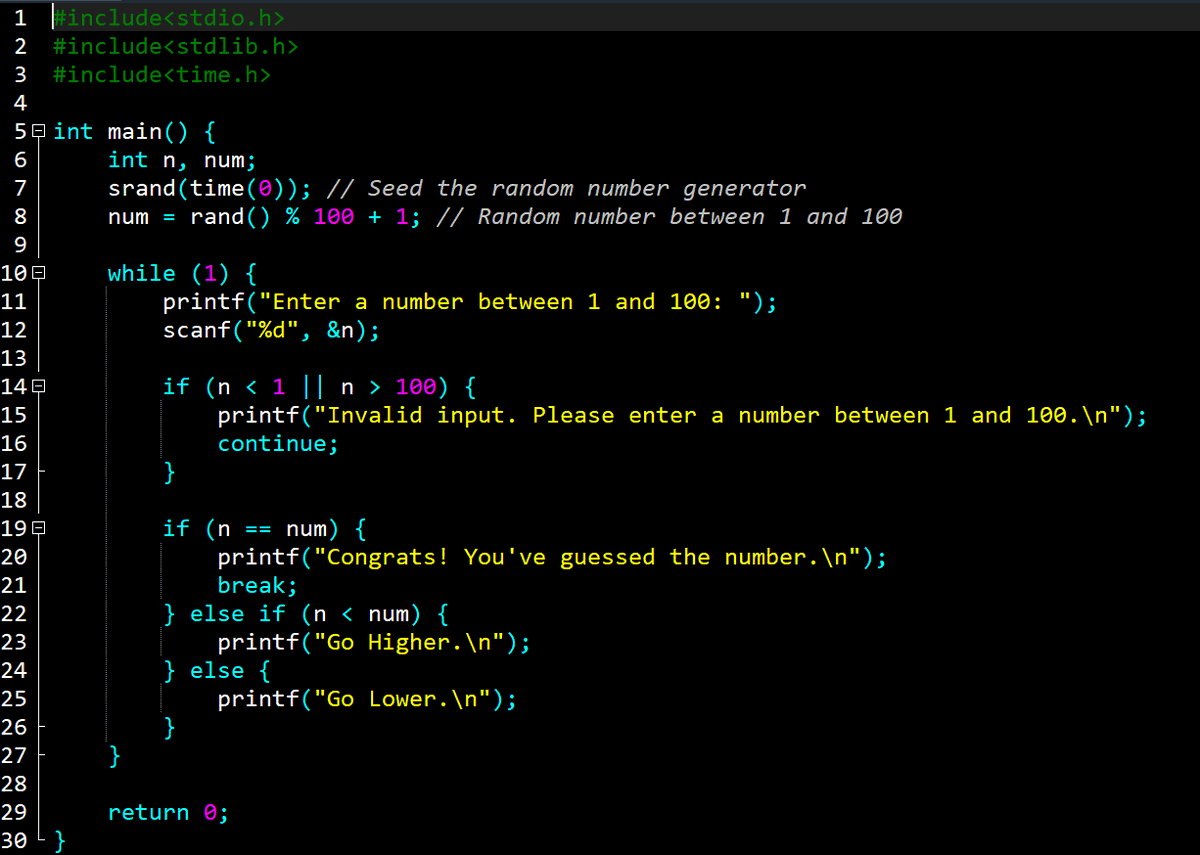Image resolution: width=1200 pixels, height=855 pixels.
Task: Click the "return 0;" statement
Action: point(168,812)
